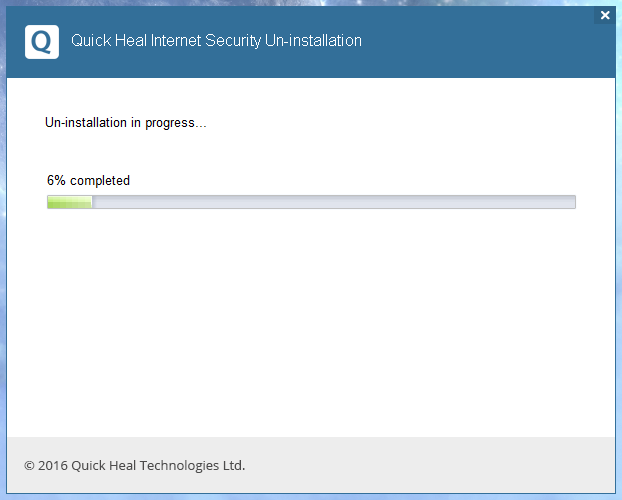Click the word "completed" above the progress bar

tap(100, 181)
